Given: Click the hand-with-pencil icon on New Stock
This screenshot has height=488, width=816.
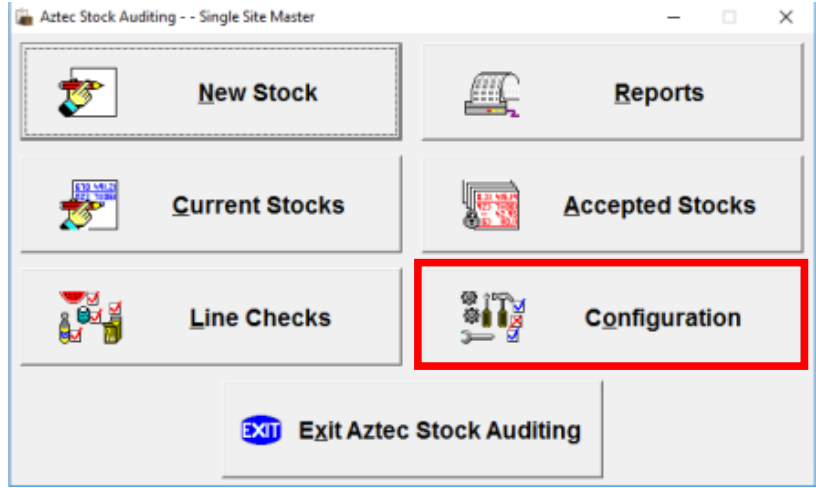Looking at the screenshot, I should [x=82, y=93].
